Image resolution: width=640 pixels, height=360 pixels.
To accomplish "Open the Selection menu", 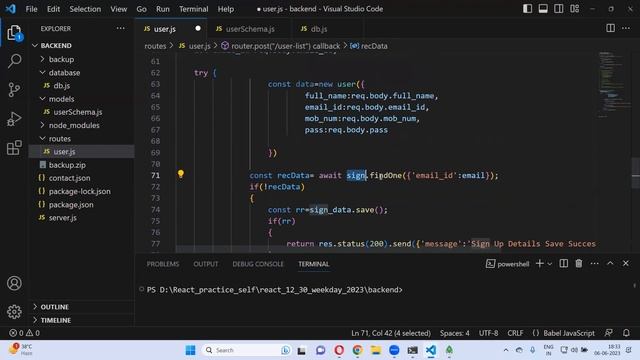I will [x=85, y=9].
